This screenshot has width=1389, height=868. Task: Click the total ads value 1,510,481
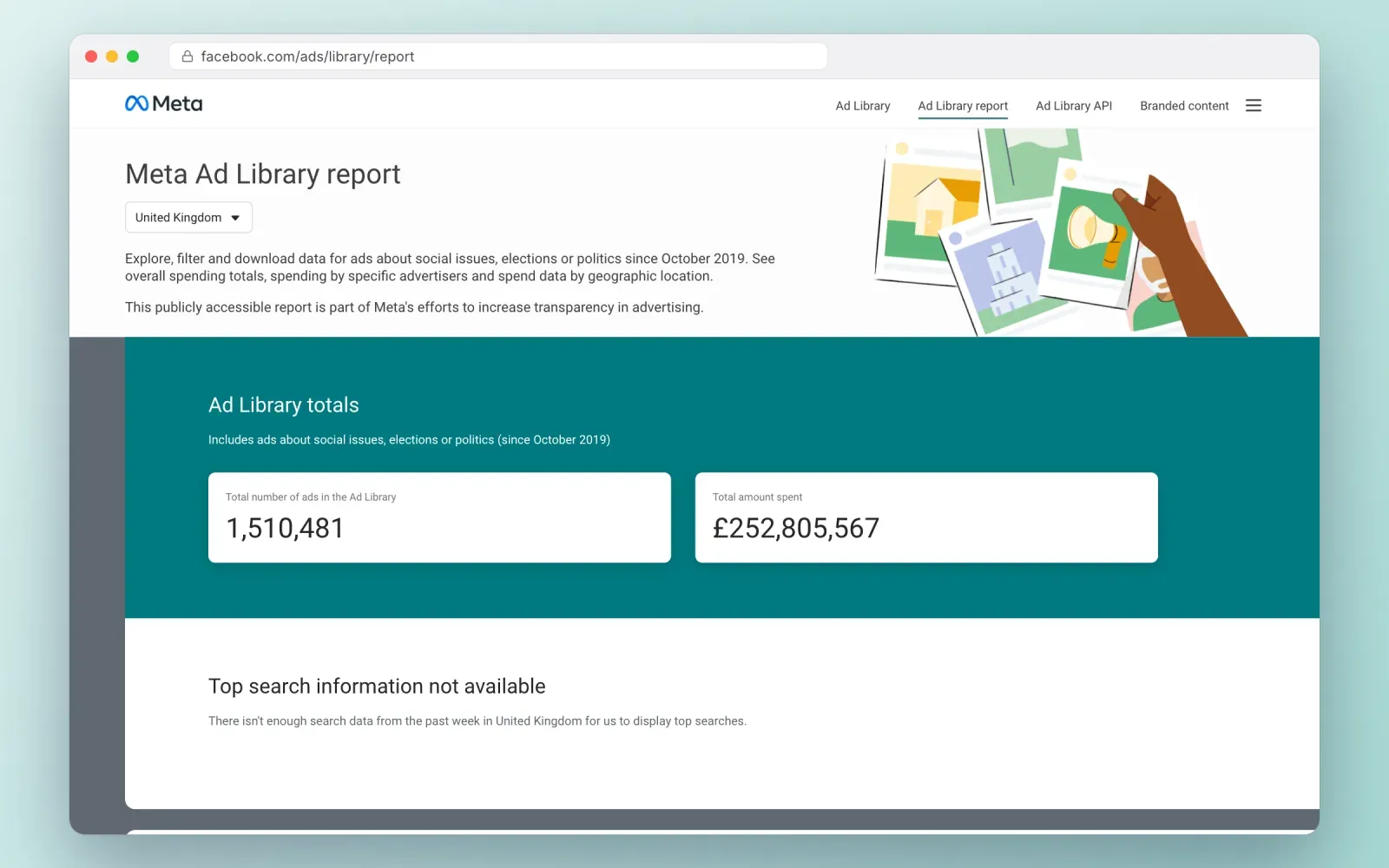coord(285,528)
